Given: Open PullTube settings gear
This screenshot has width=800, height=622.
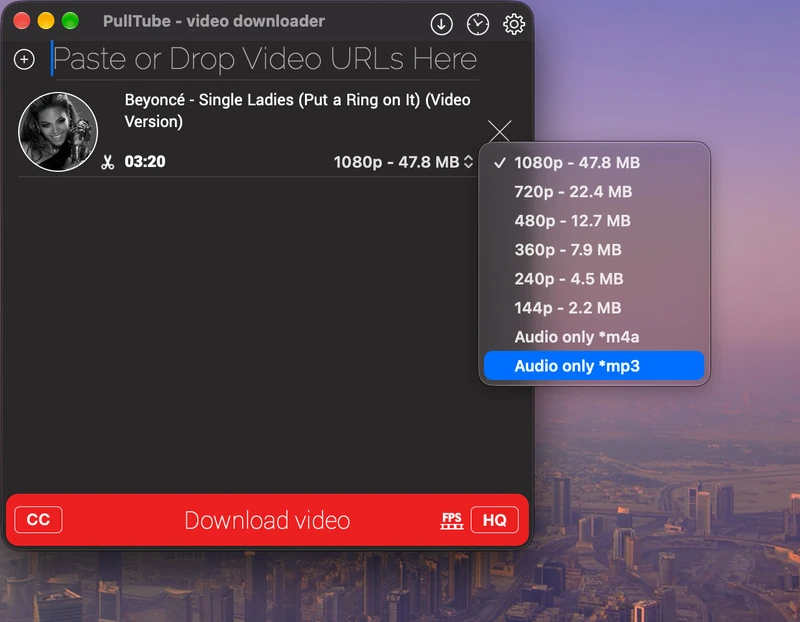Looking at the screenshot, I should click(x=514, y=24).
